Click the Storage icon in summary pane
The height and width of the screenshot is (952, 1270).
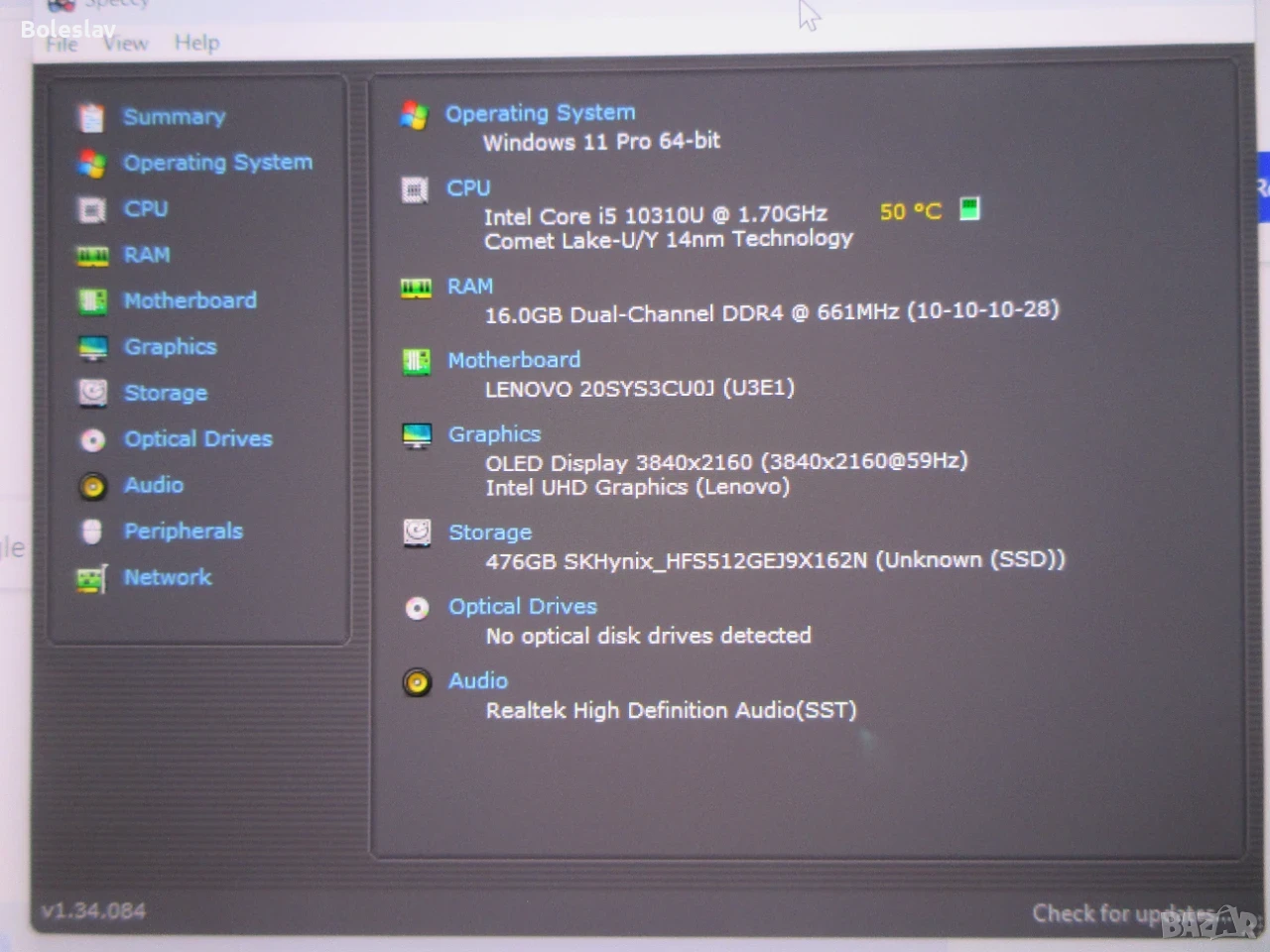coord(417,533)
